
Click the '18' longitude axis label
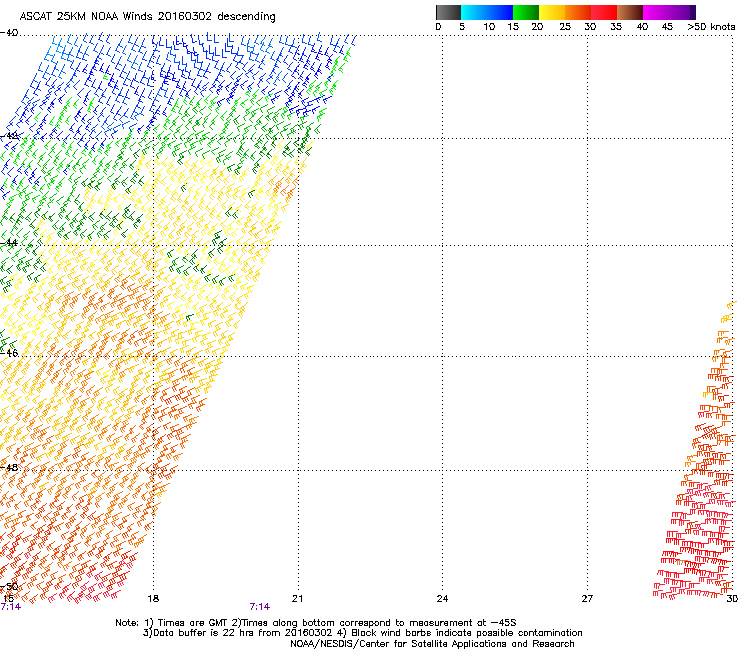click(x=153, y=599)
